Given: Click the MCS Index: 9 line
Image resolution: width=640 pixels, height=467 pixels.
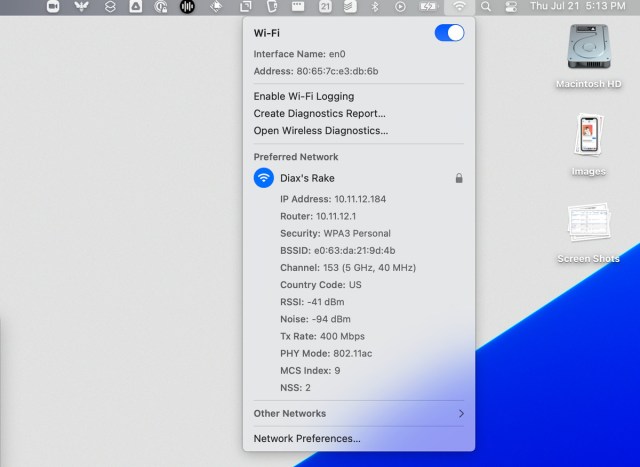Looking at the screenshot, I should (310, 371).
